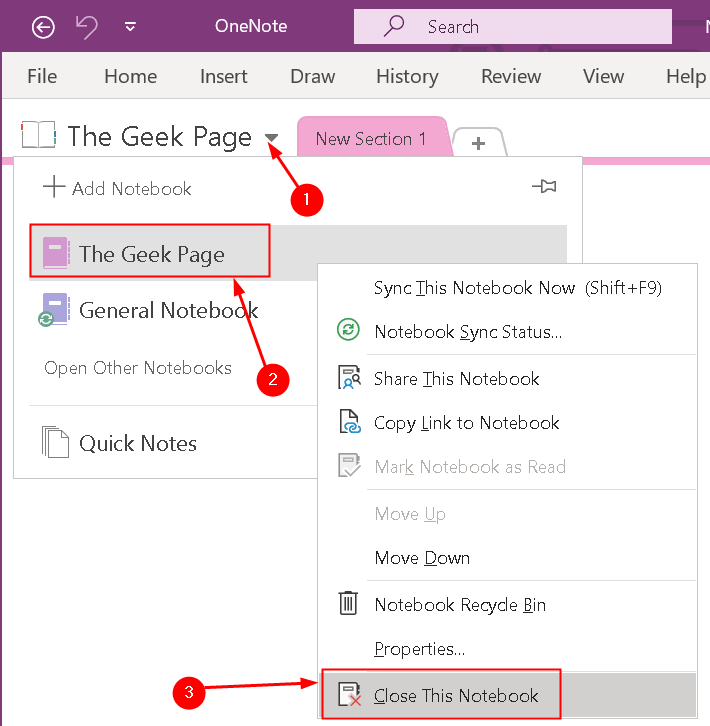Open the Customize Quick Access Toolbar dropdown
This screenshot has height=726, width=710.
pos(131,27)
